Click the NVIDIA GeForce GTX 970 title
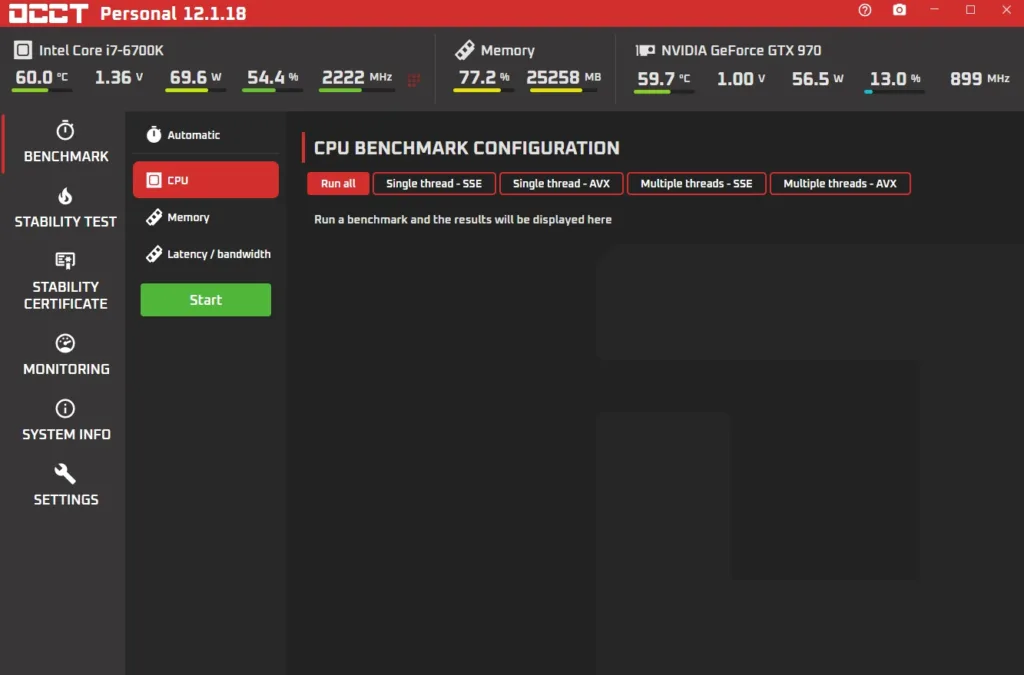 741,50
